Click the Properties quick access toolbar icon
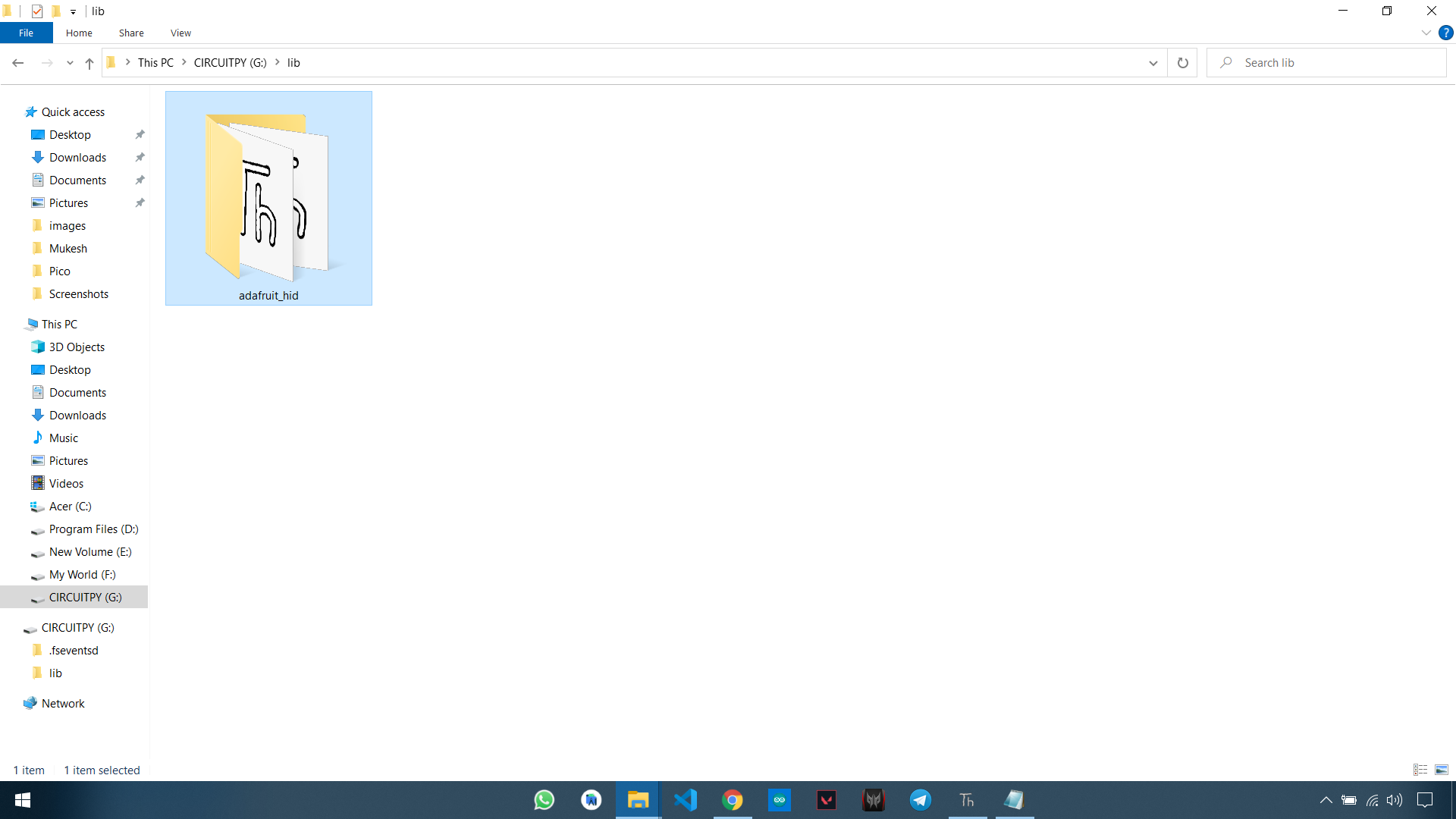This screenshot has height=819, width=1456. click(37, 11)
